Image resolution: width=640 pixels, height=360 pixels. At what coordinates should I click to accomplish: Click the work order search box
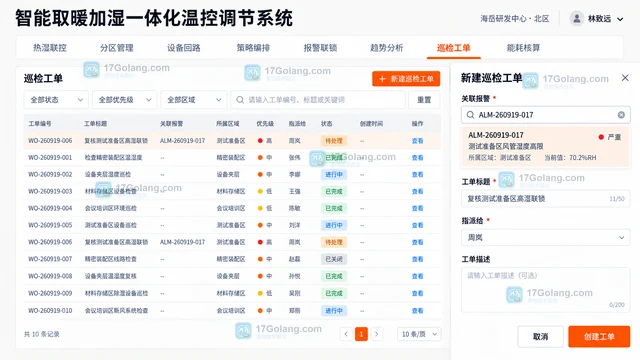point(318,100)
